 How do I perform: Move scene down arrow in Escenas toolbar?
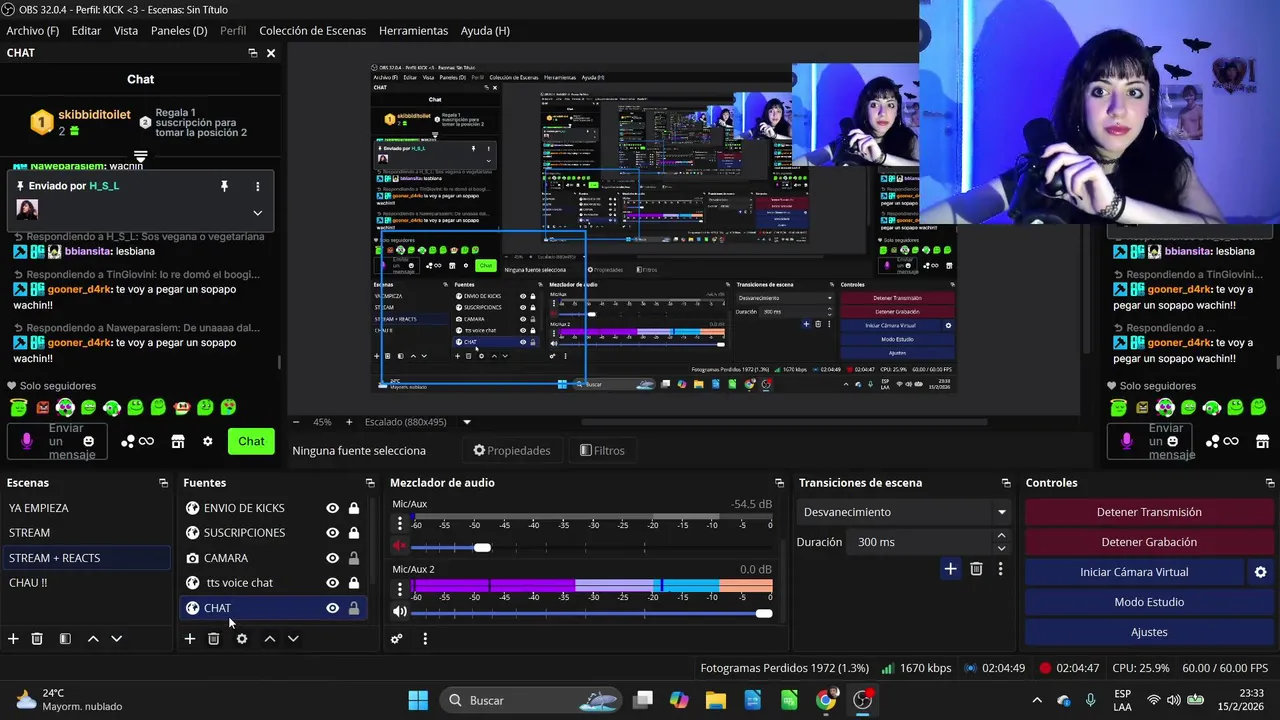(116, 639)
